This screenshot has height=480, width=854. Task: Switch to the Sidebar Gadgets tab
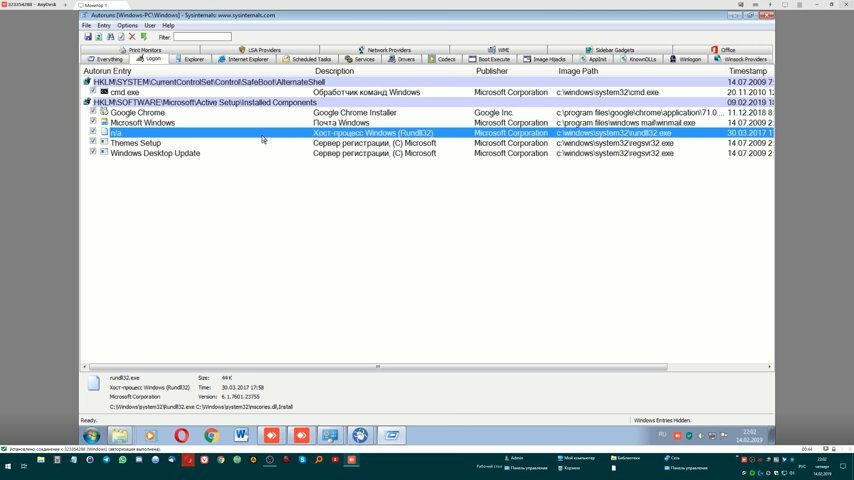(609, 50)
